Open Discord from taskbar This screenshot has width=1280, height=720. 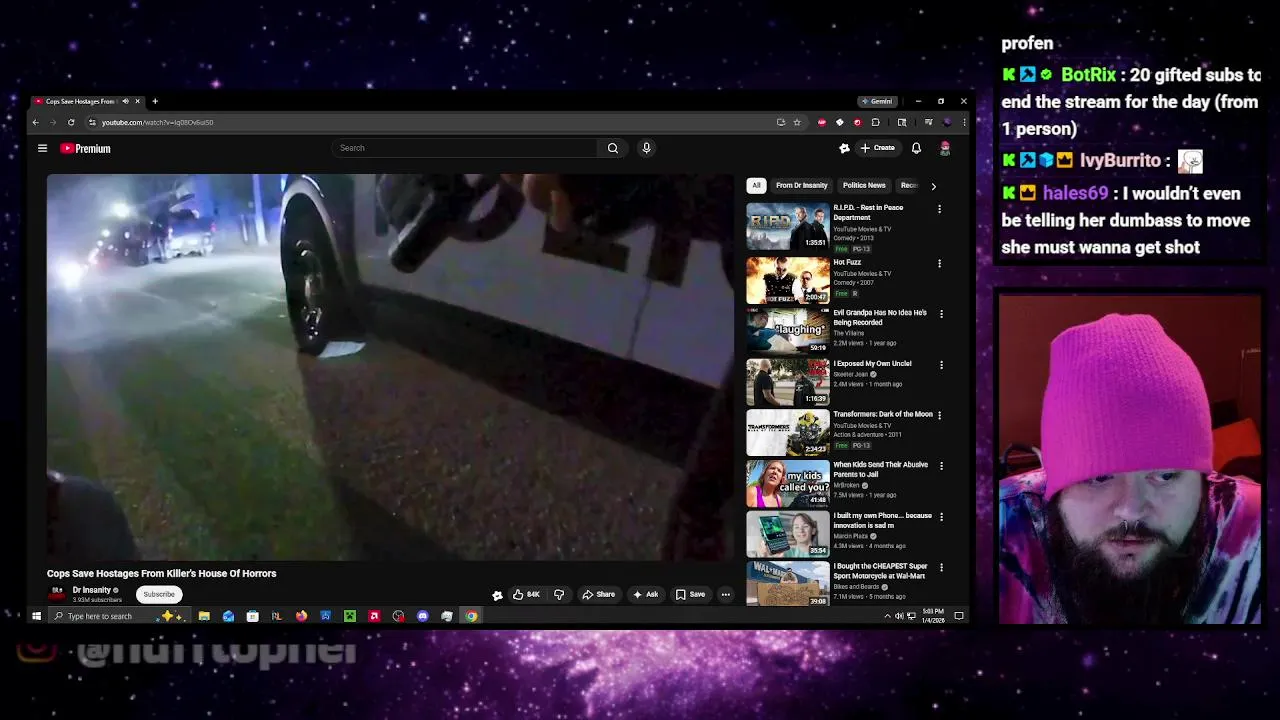(423, 616)
